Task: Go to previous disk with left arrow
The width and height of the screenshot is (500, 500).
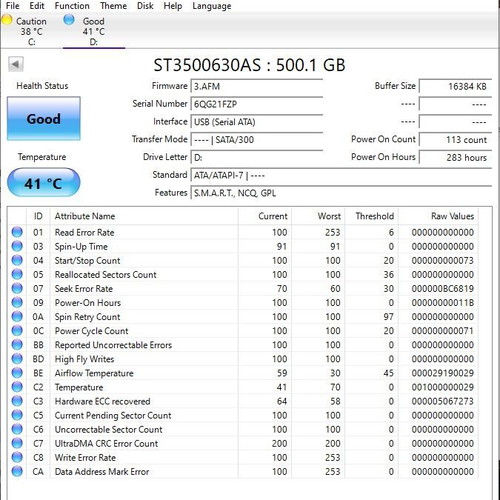Action: coord(16,64)
